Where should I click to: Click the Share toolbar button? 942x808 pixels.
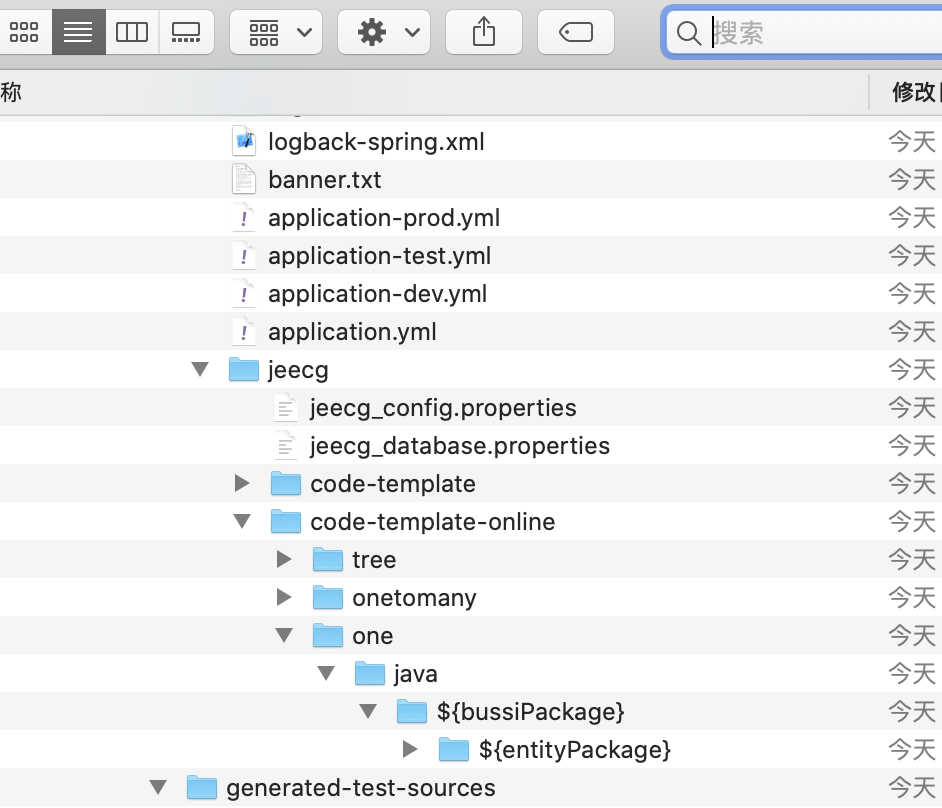point(484,32)
